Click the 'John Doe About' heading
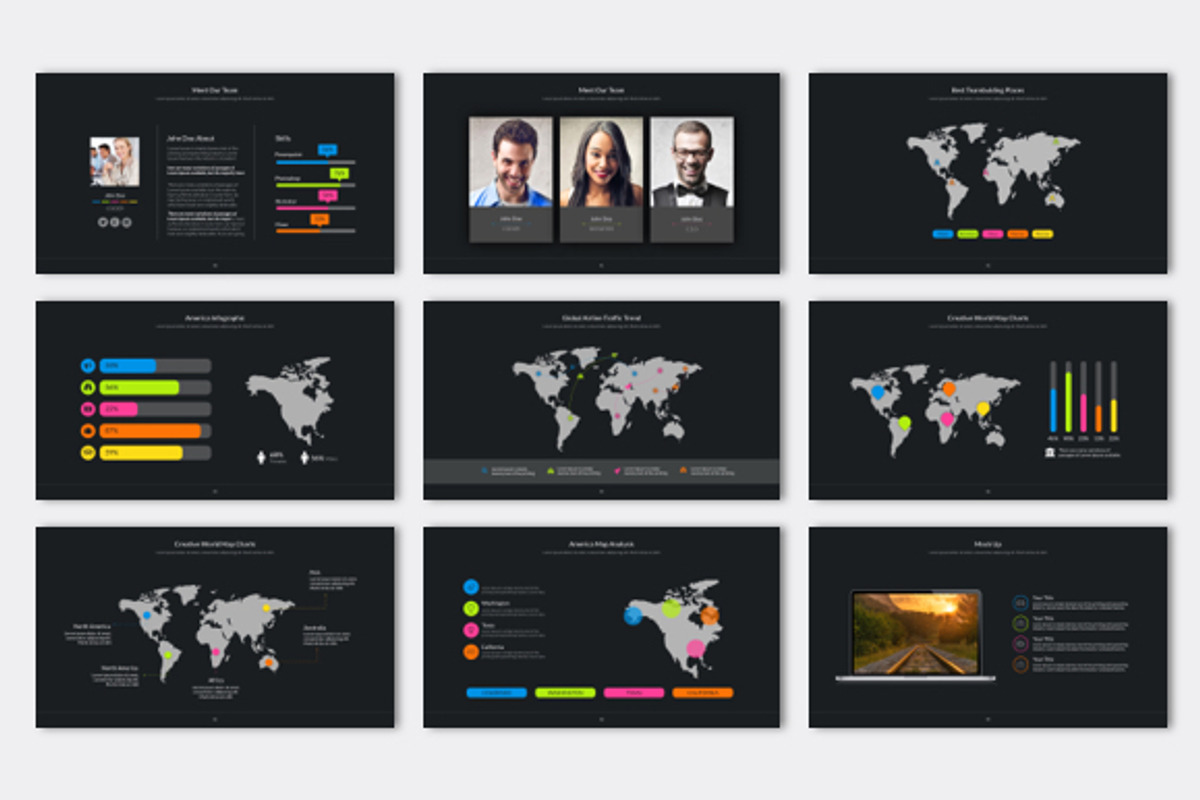This screenshot has width=1200, height=800. 190,138
